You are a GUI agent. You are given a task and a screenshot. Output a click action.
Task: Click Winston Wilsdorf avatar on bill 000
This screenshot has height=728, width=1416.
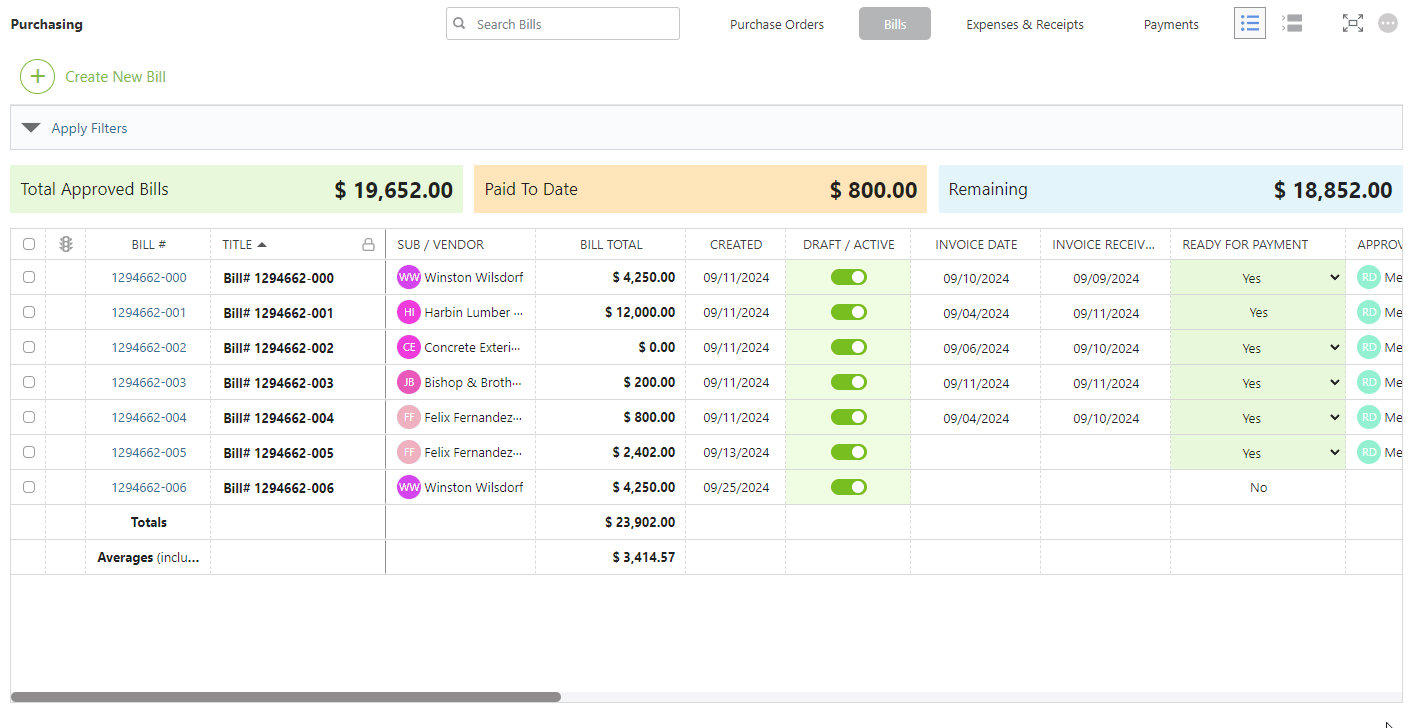click(409, 277)
